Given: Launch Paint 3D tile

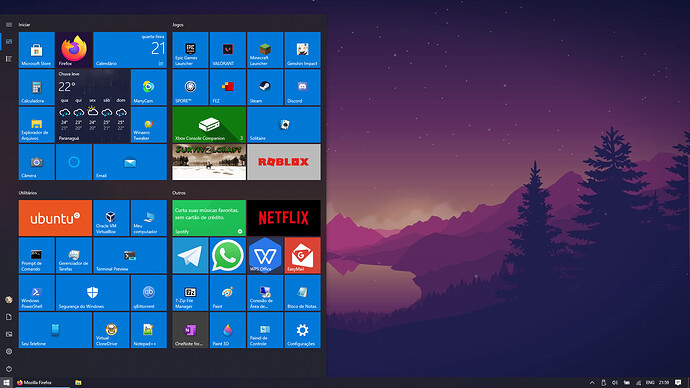Looking at the screenshot, I should click(x=228, y=330).
